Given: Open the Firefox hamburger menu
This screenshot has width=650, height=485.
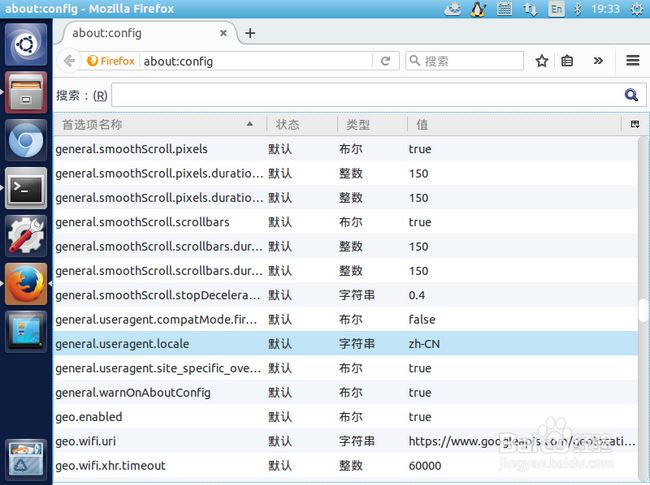Looking at the screenshot, I should 633,61.
